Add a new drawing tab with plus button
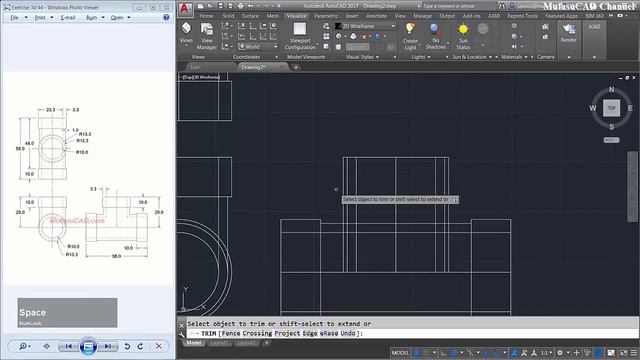640x360 pixels. pos(296,67)
